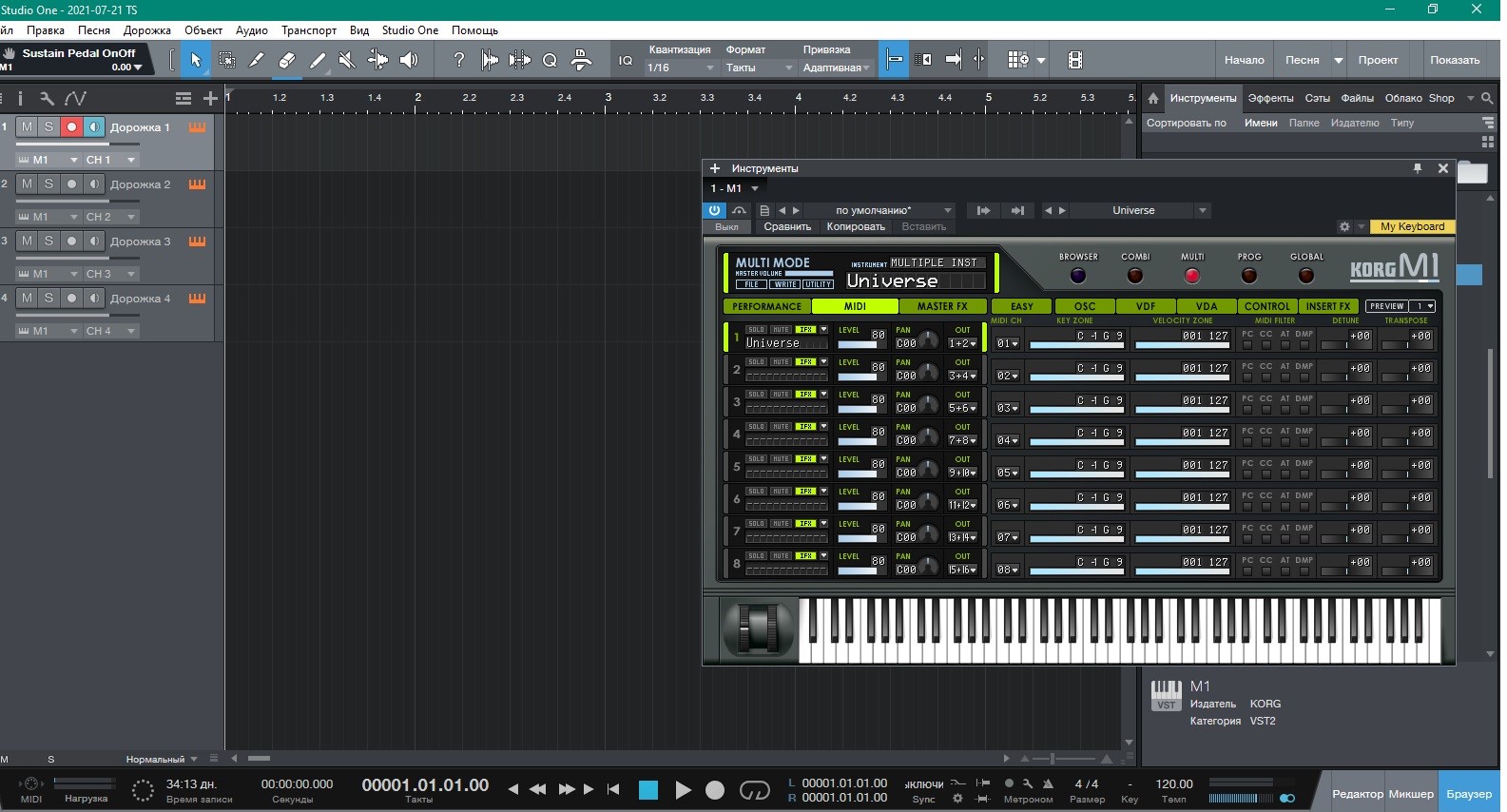Enable the metronome click icon
The image size is (1507, 812).
pos(1048,783)
